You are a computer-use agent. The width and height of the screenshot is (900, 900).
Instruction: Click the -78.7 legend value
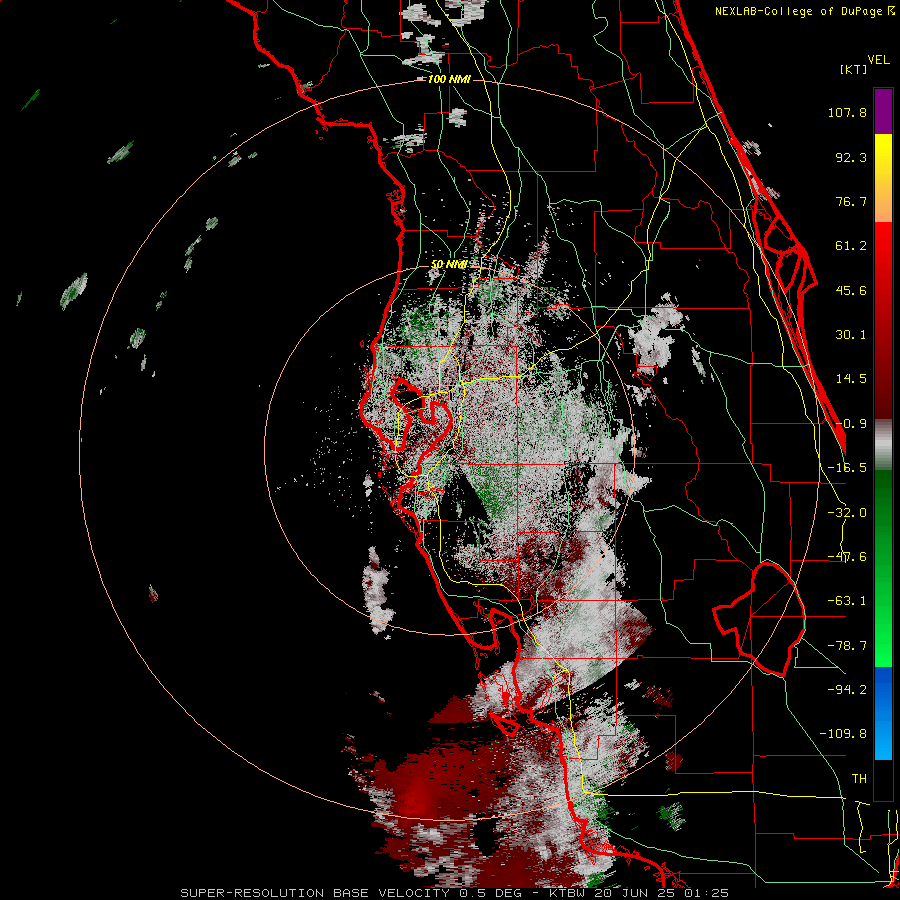pos(847,646)
